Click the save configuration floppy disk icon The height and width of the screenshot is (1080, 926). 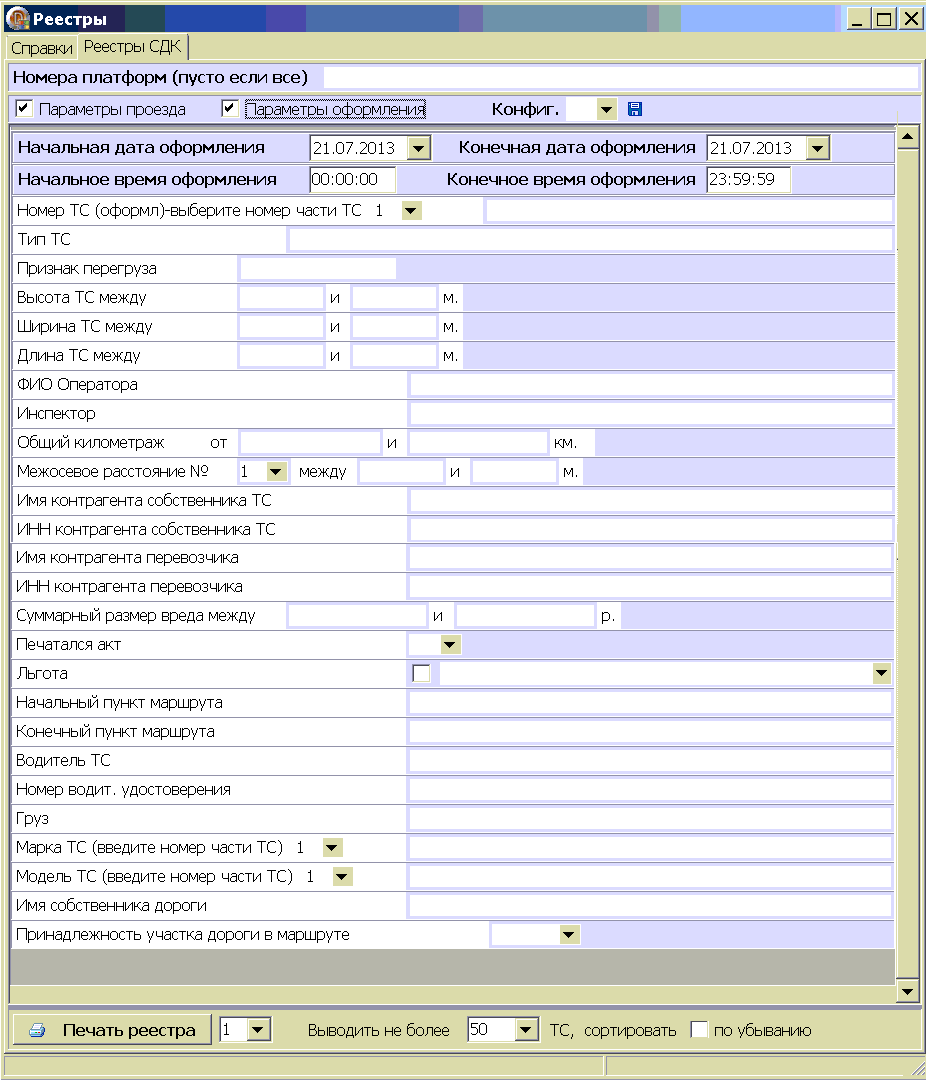tap(635, 109)
